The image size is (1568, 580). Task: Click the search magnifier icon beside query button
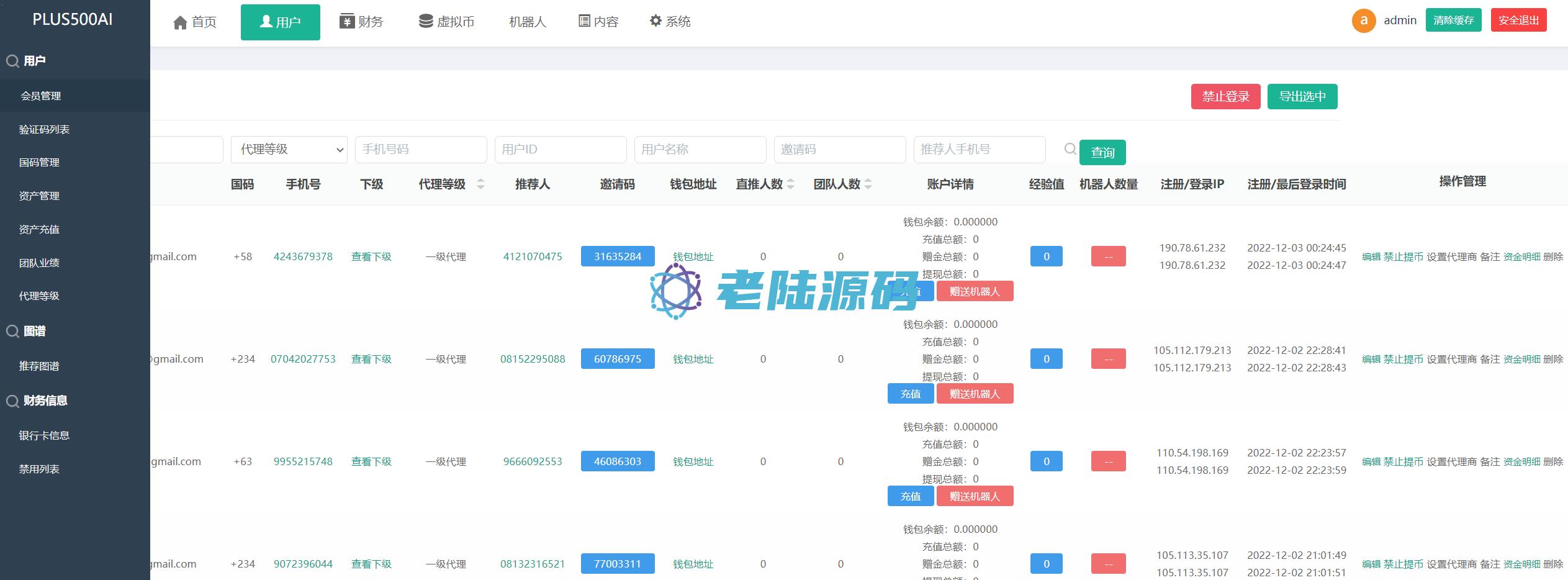pyautogui.click(x=1070, y=149)
